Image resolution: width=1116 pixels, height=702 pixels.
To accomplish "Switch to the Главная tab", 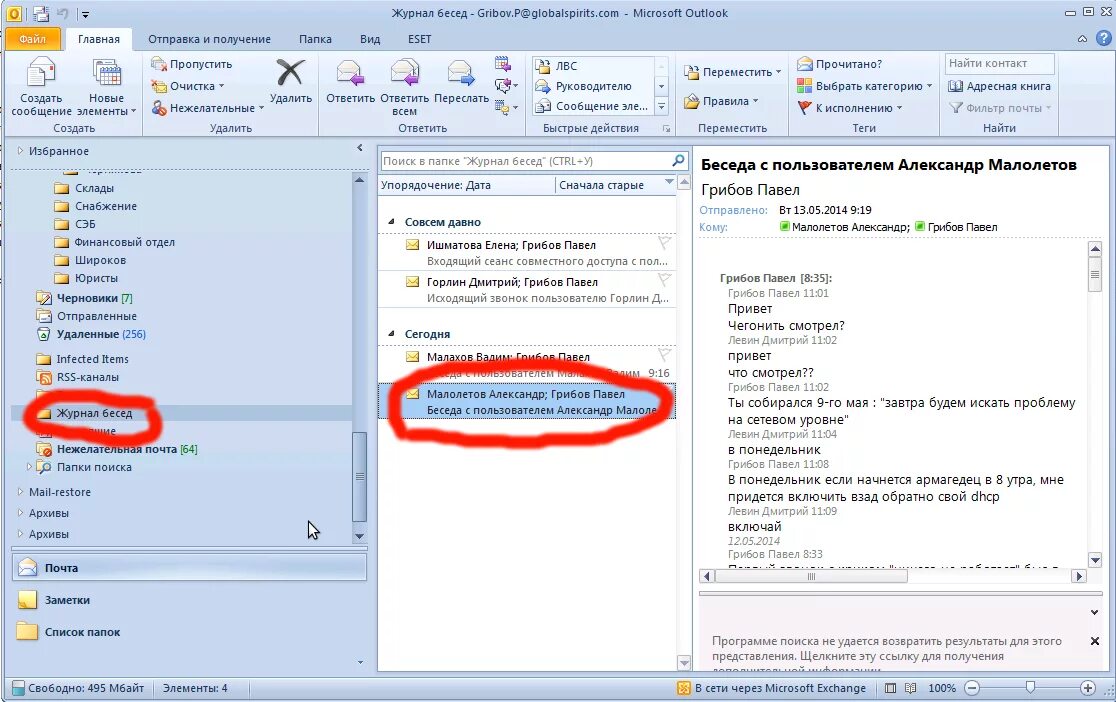I will click(99, 39).
